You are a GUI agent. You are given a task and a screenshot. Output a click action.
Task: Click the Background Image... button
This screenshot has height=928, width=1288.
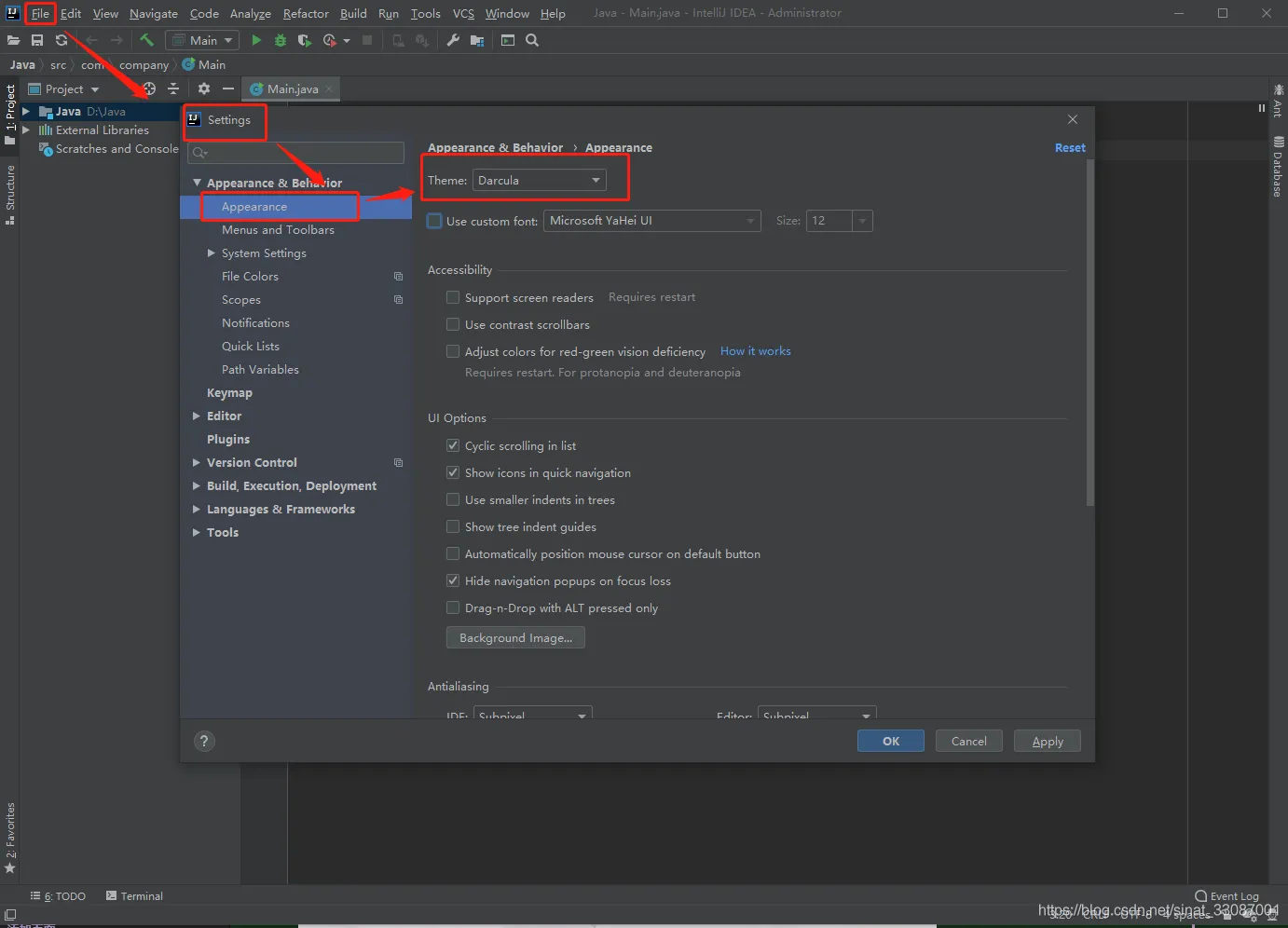[515, 637]
